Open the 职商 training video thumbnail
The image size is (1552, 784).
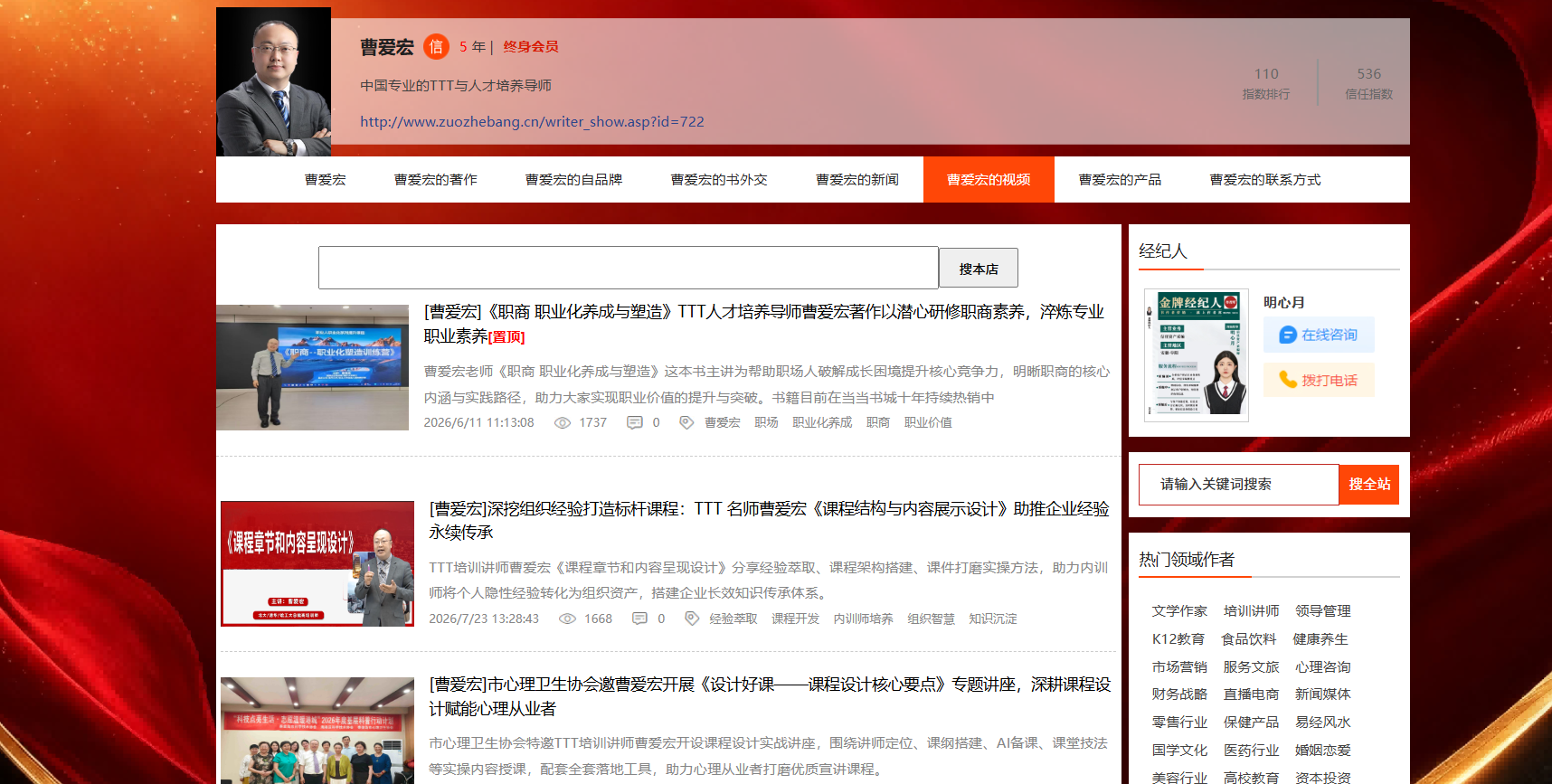coord(312,367)
